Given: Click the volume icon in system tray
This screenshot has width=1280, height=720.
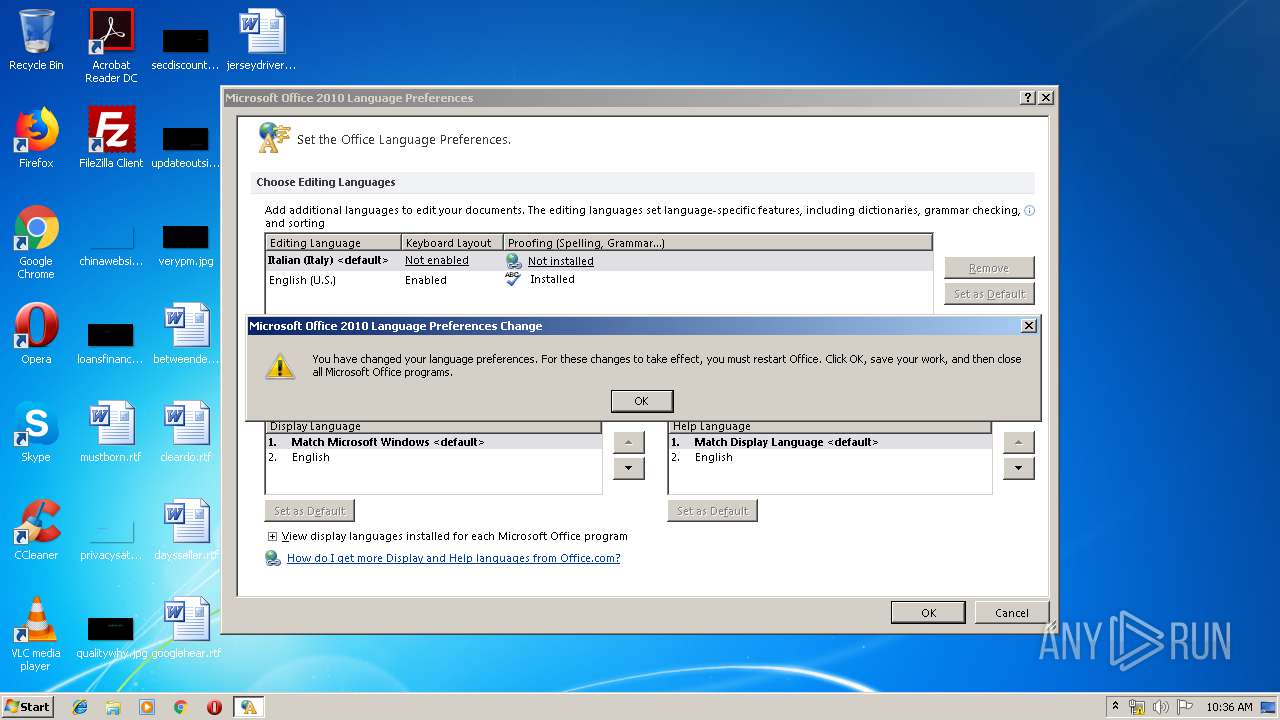Looking at the screenshot, I should pyautogui.click(x=1161, y=707).
